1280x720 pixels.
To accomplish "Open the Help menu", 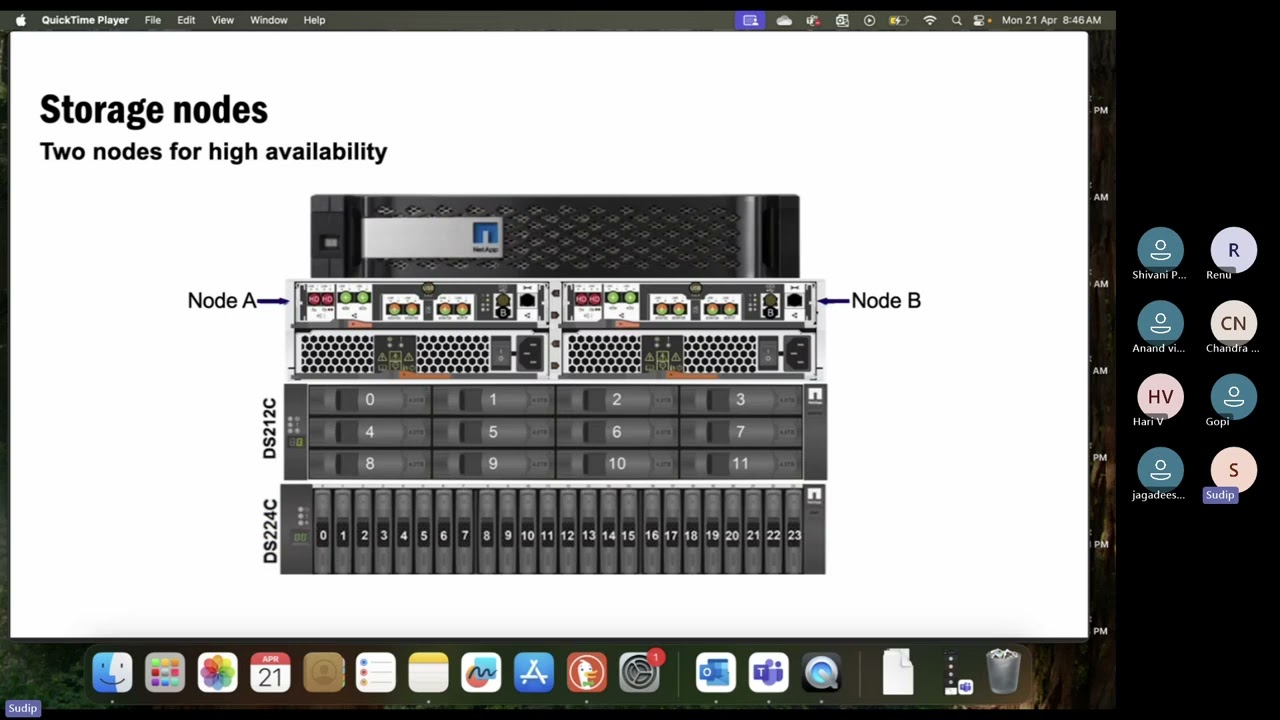I will (x=314, y=20).
